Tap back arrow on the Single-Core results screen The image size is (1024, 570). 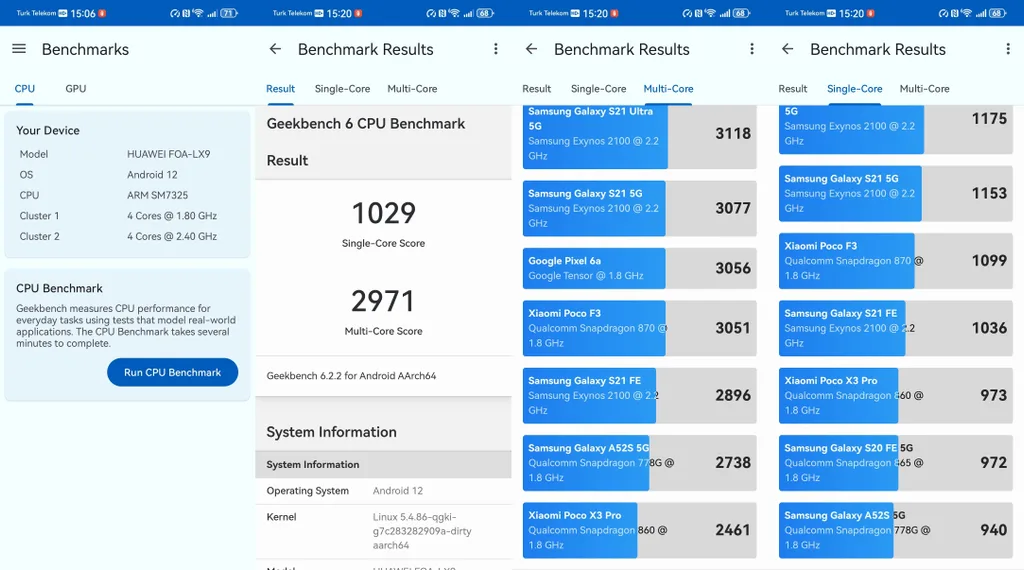(x=788, y=49)
